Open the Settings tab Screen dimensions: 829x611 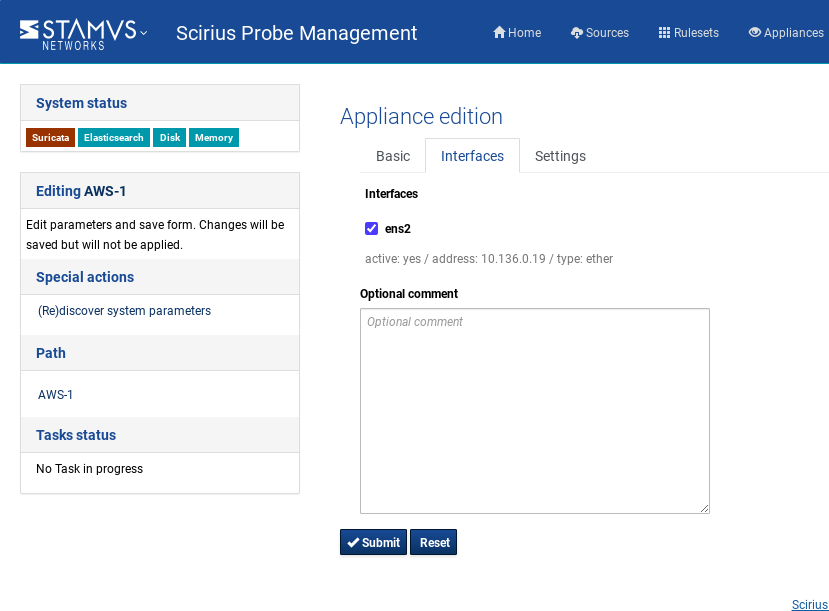pyautogui.click(x=560, y=156)
